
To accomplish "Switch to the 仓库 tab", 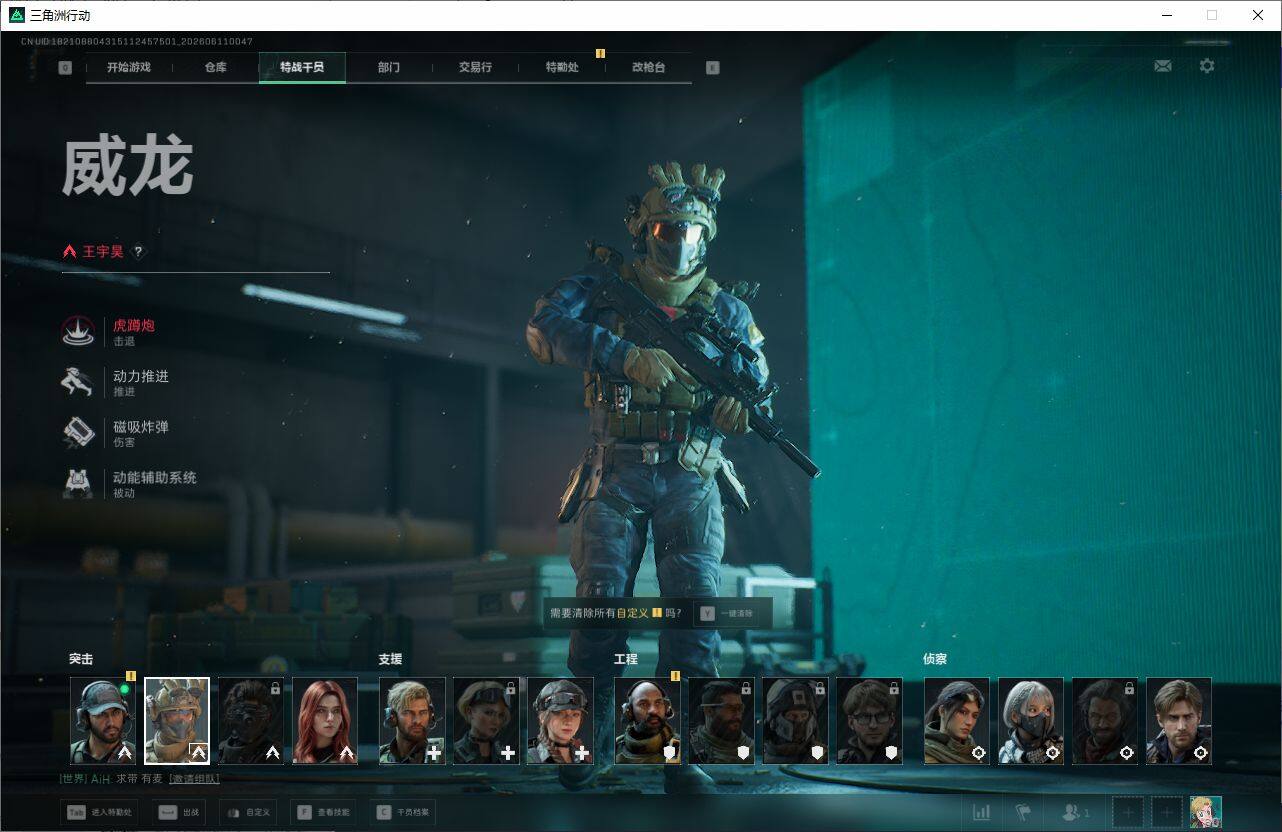I will coord(215,67).
